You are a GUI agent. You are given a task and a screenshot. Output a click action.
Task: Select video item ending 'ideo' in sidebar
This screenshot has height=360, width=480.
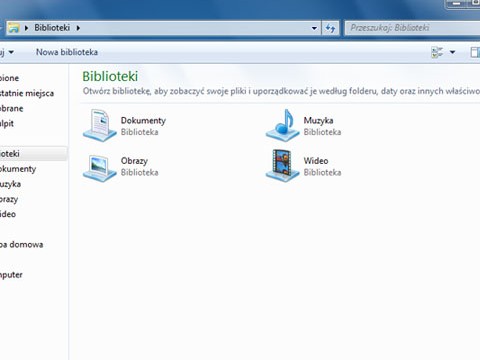8,214
